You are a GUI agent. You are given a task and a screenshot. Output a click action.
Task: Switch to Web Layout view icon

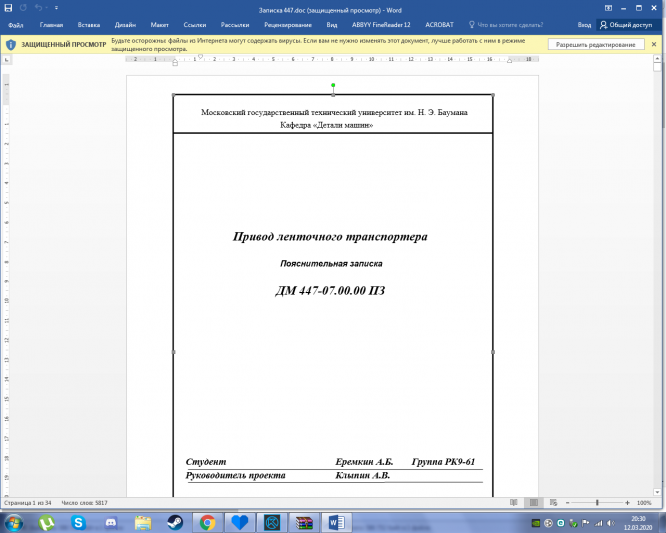tap(553, 503)
